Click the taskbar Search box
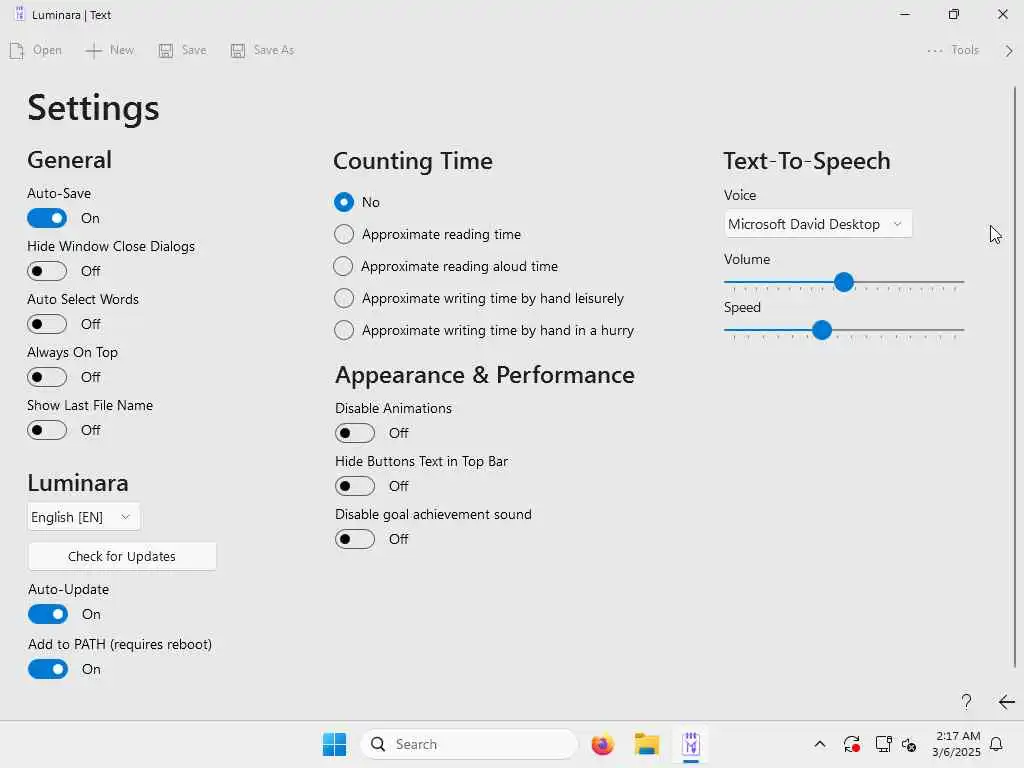1024x768 pixels. [469, 744]
